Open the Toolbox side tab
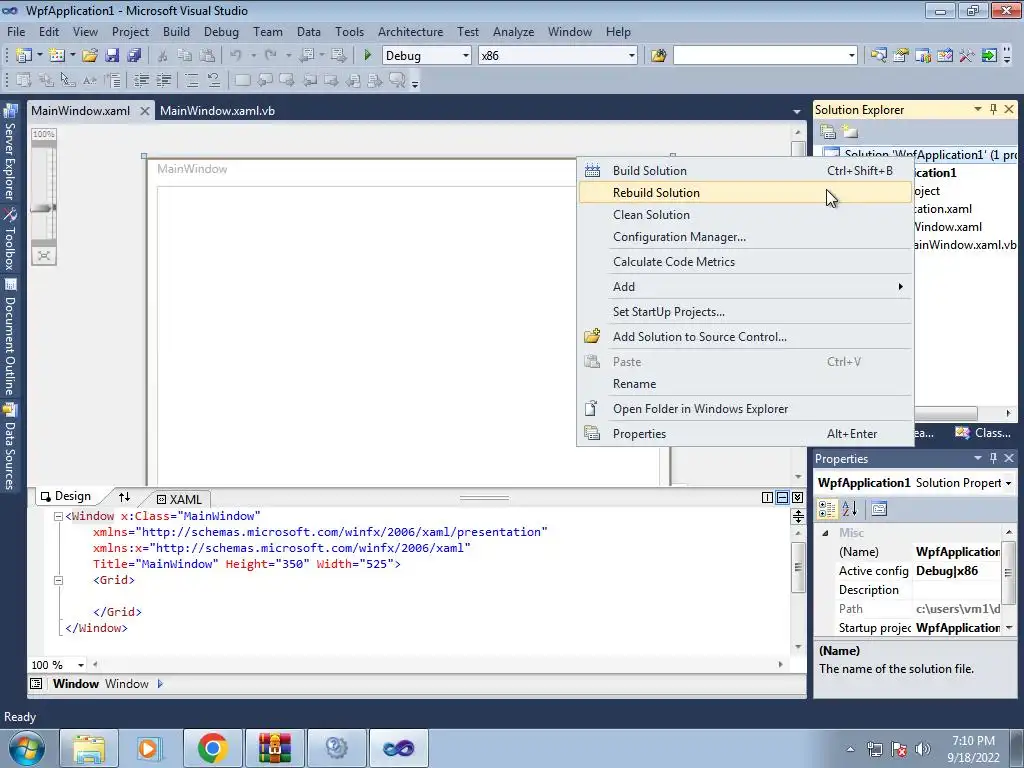1024x768 pixels. point(9,240)
